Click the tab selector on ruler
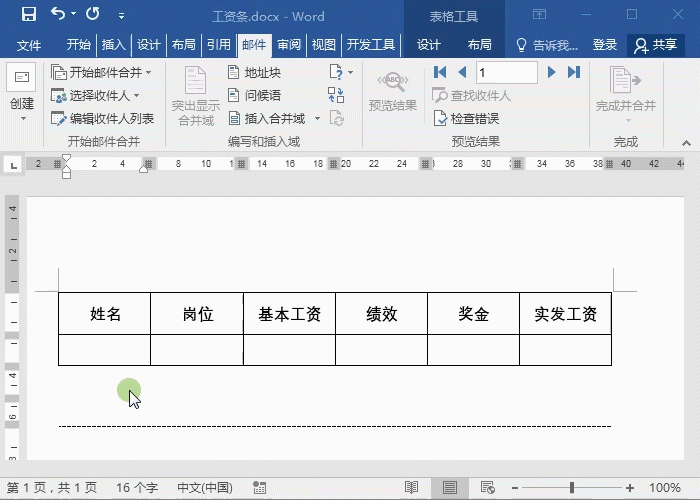This screenshot has width=700, height=500. click(x=14, y=165)
